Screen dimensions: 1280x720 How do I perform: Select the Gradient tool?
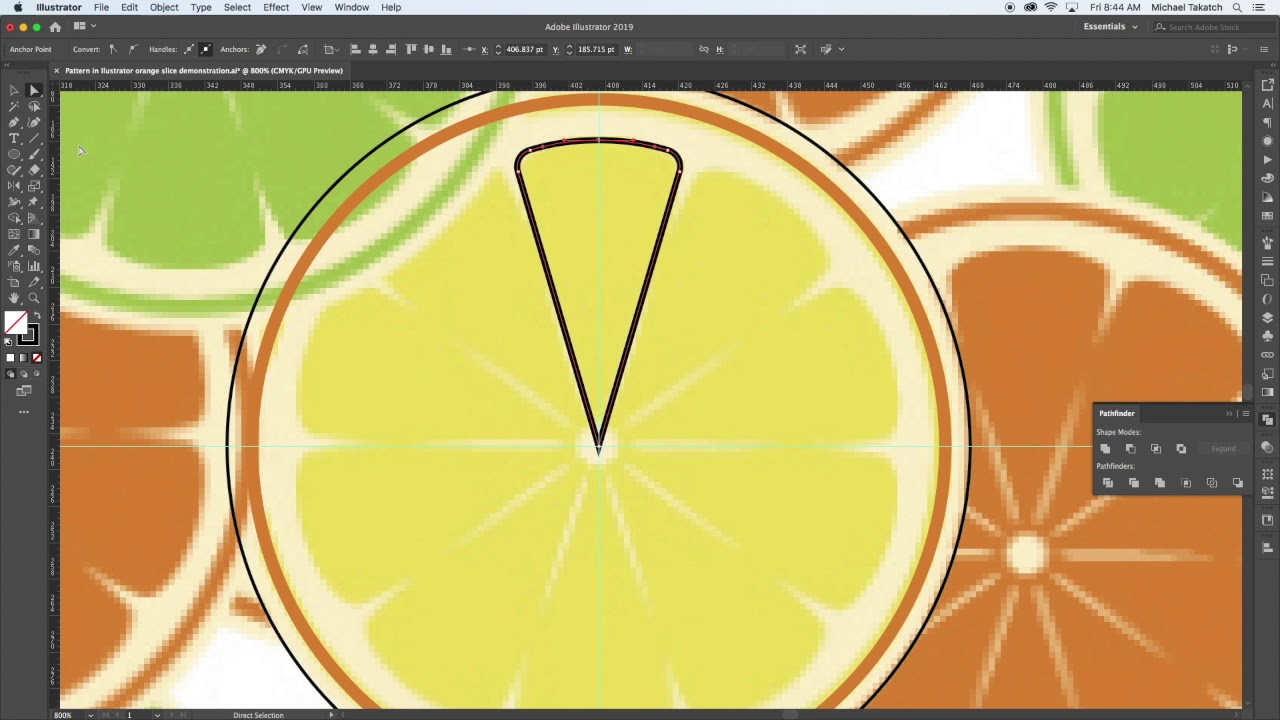[34, 234]
